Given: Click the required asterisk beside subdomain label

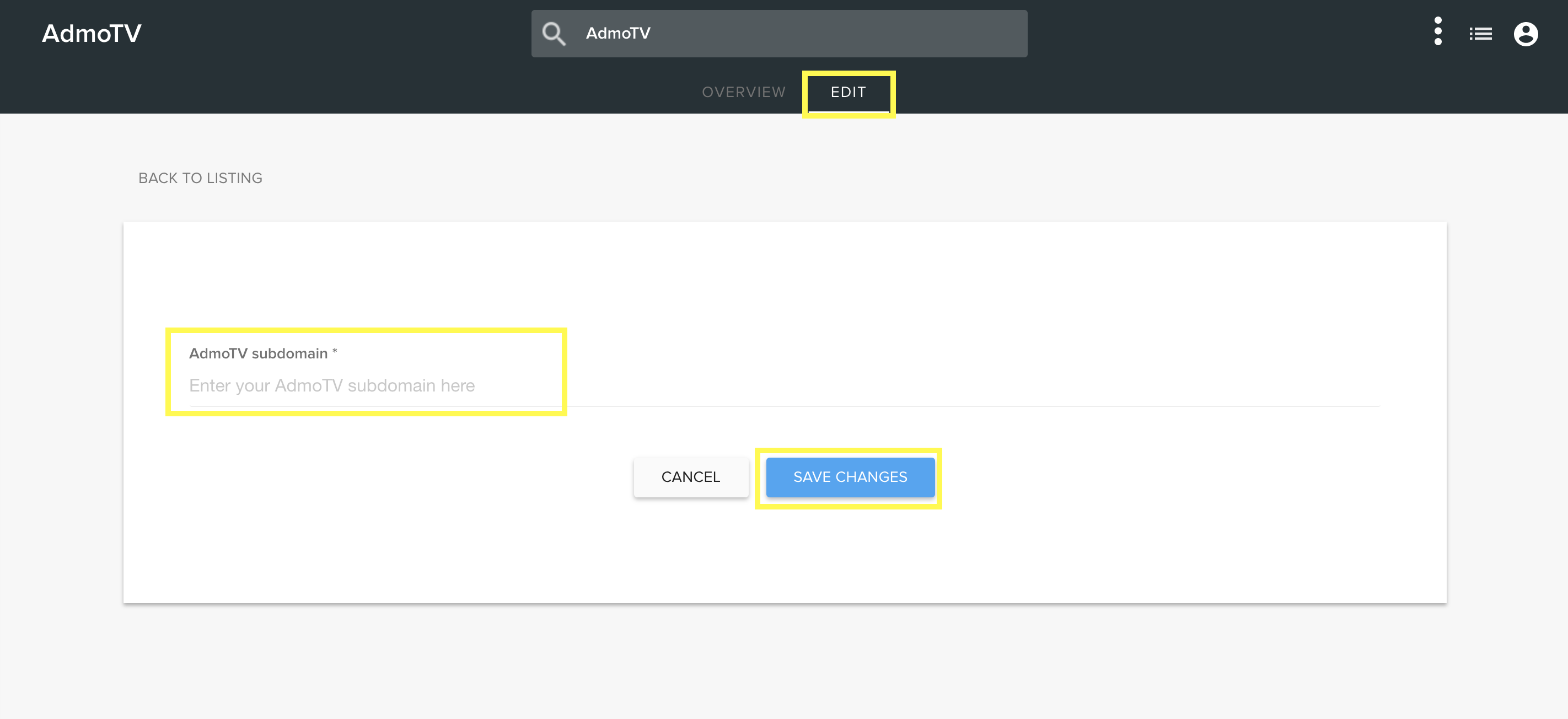Looking at the screenshot, I should click(x=335, y=351).
